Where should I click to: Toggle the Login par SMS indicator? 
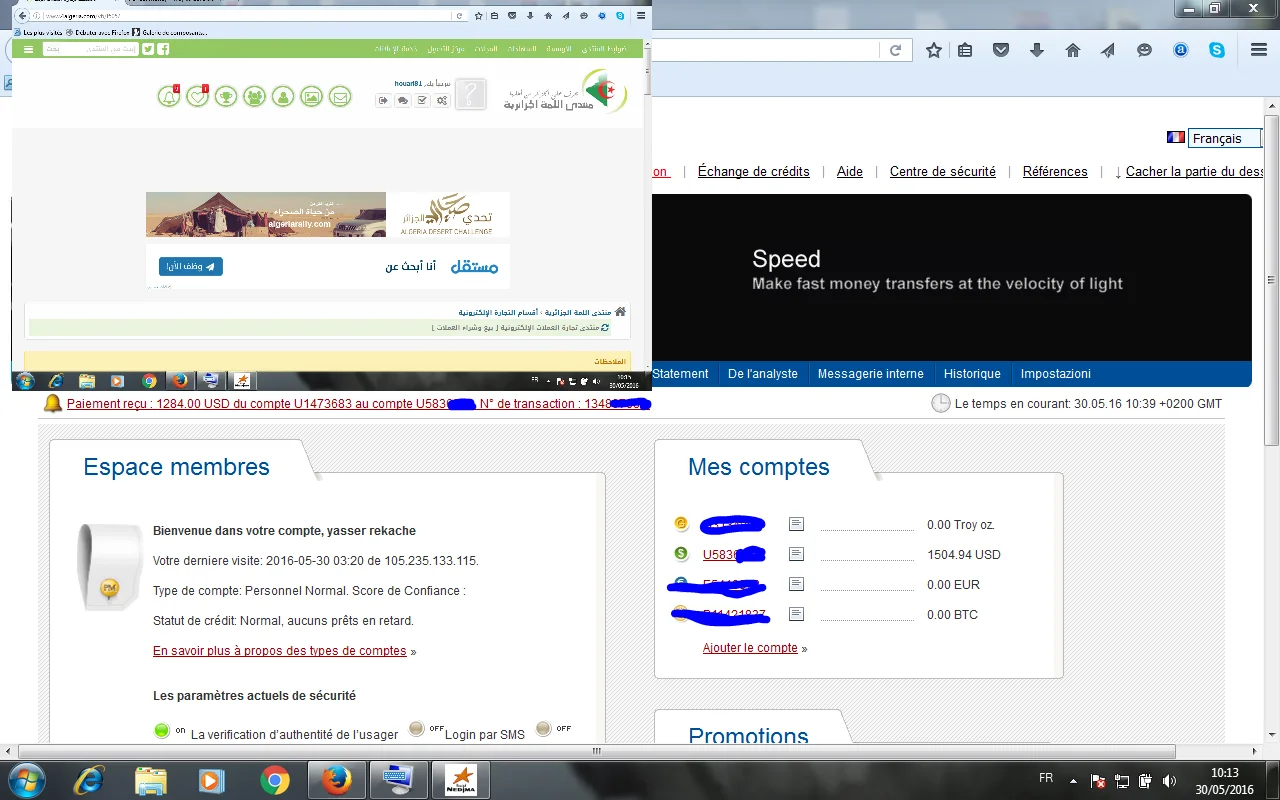click(x=417, y=729)
